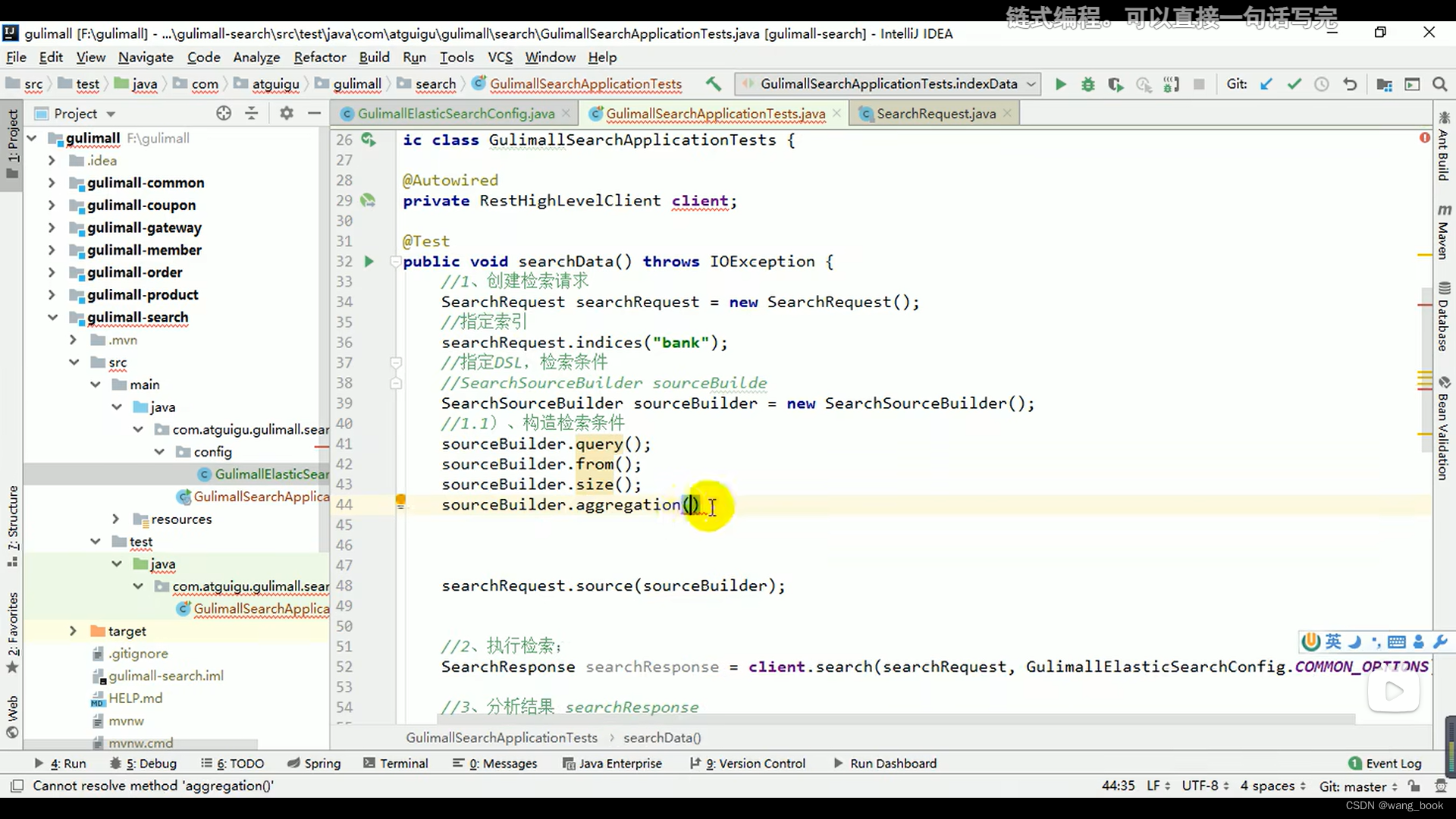Click the error indicator at editor top right
Image resolution: width=1456 pixels, height=819 pixels.
click(x=1425, y=137)
